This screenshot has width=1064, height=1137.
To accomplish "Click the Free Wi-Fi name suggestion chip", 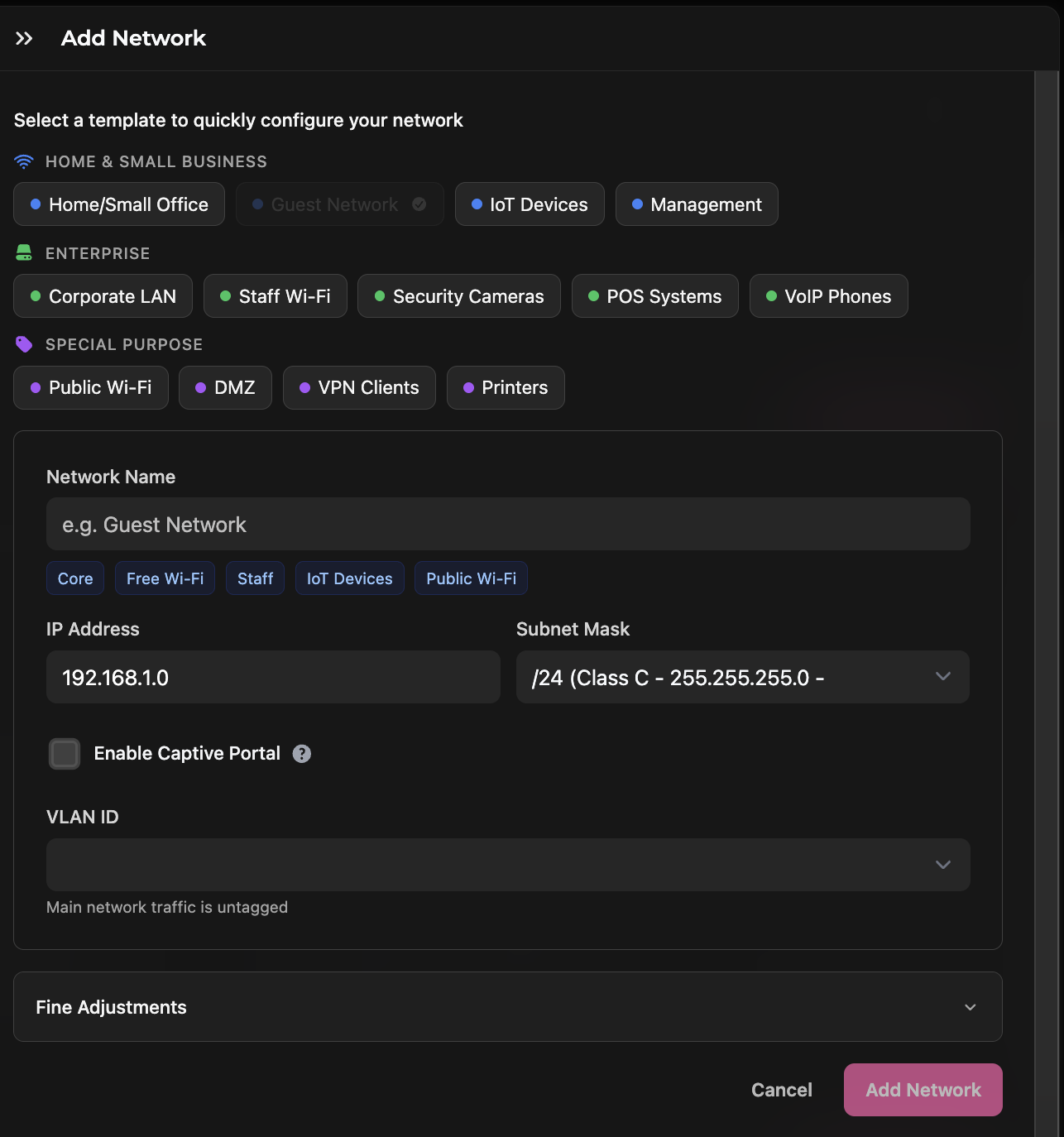I will [x=165, y=578].
